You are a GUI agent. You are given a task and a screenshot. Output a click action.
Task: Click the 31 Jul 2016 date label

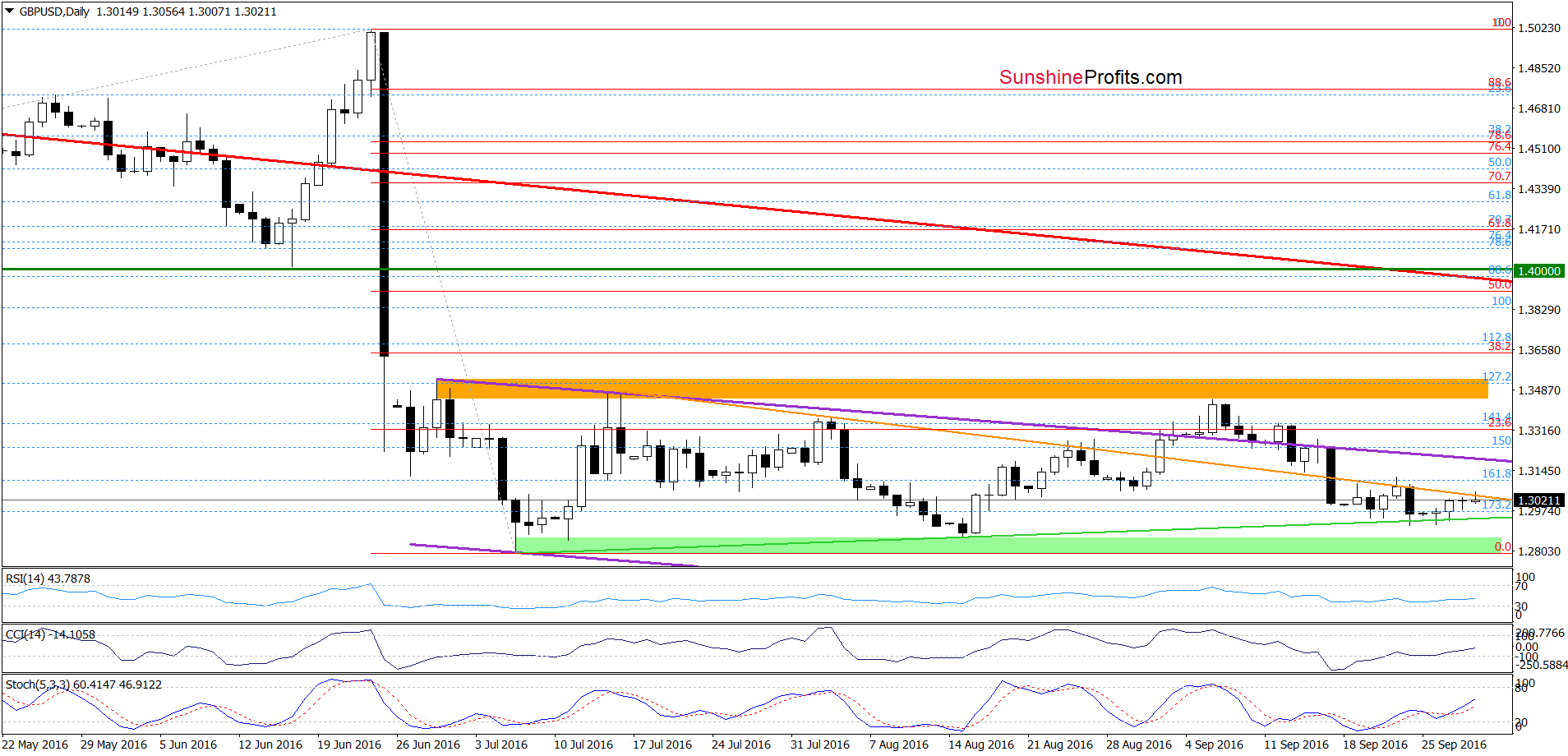pos(820,744)
